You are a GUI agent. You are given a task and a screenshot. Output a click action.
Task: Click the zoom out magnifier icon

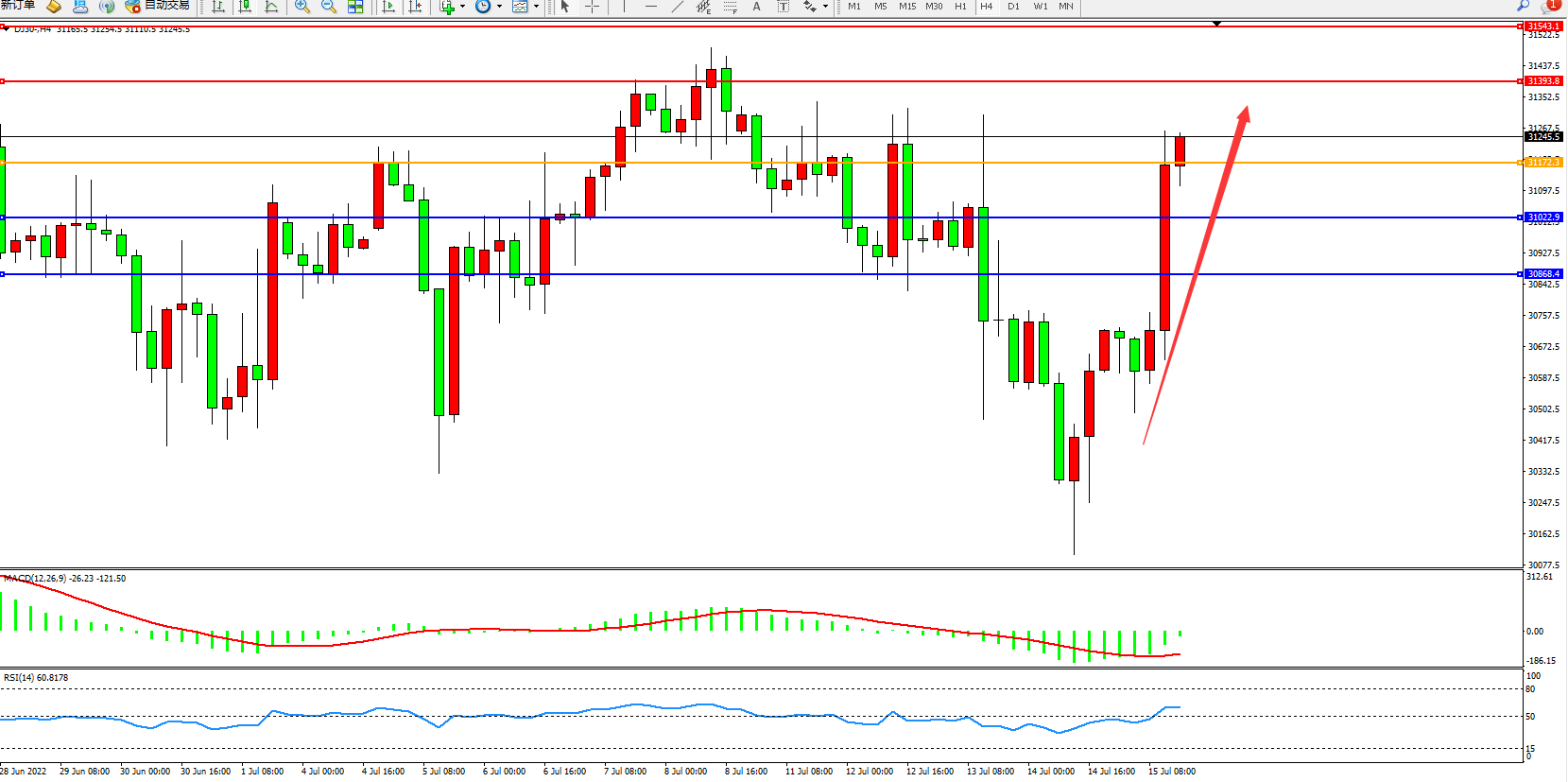click(329, 7)
